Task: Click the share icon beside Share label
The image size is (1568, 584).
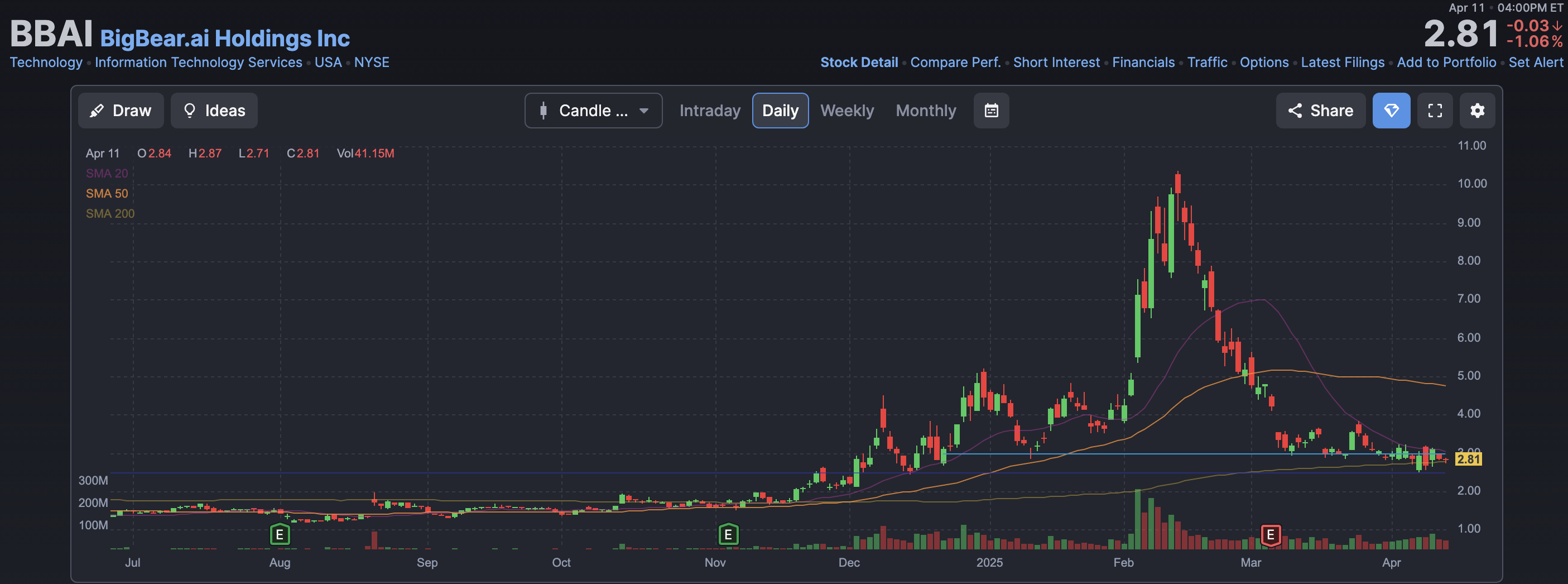Action: [1295, 111]
